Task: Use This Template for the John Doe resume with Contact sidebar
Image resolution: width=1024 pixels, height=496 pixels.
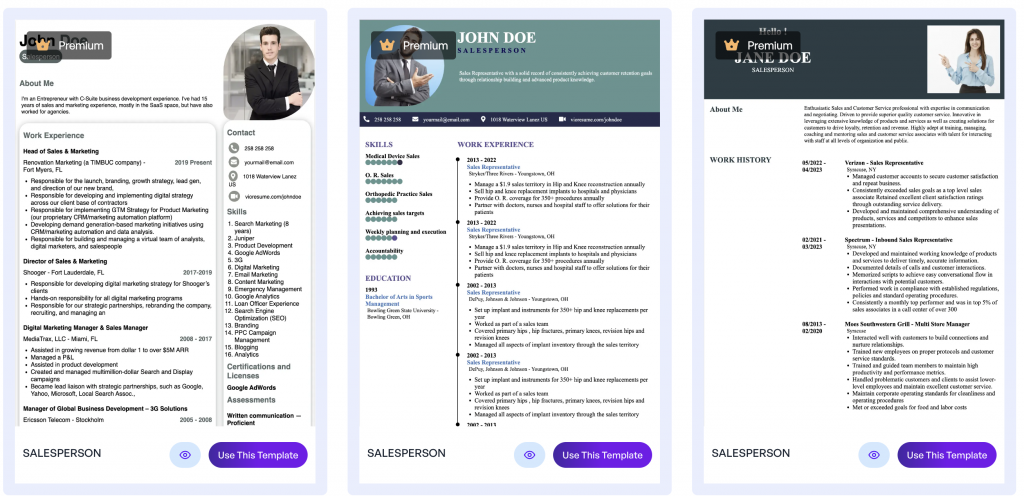Action: click(x=258, y=455)
